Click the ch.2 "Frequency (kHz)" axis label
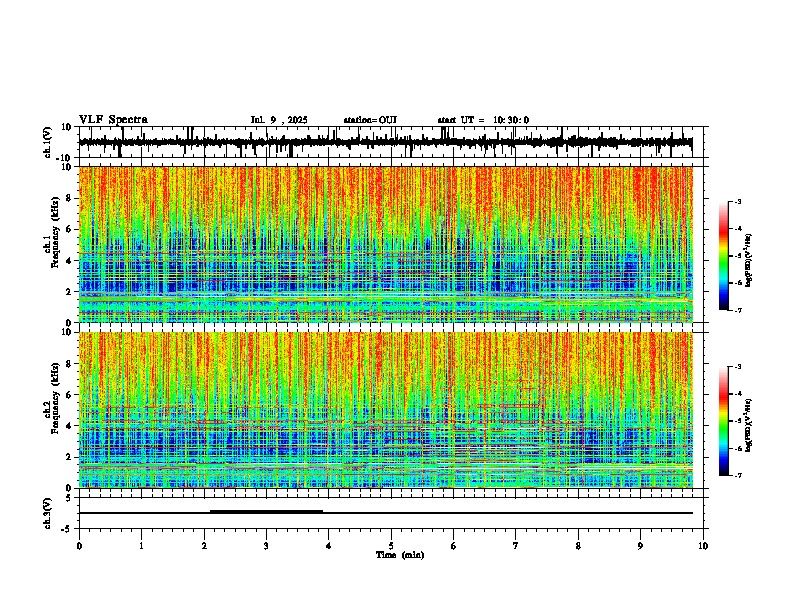The width and height of the screenshot is (792, 612). [55, 398]
